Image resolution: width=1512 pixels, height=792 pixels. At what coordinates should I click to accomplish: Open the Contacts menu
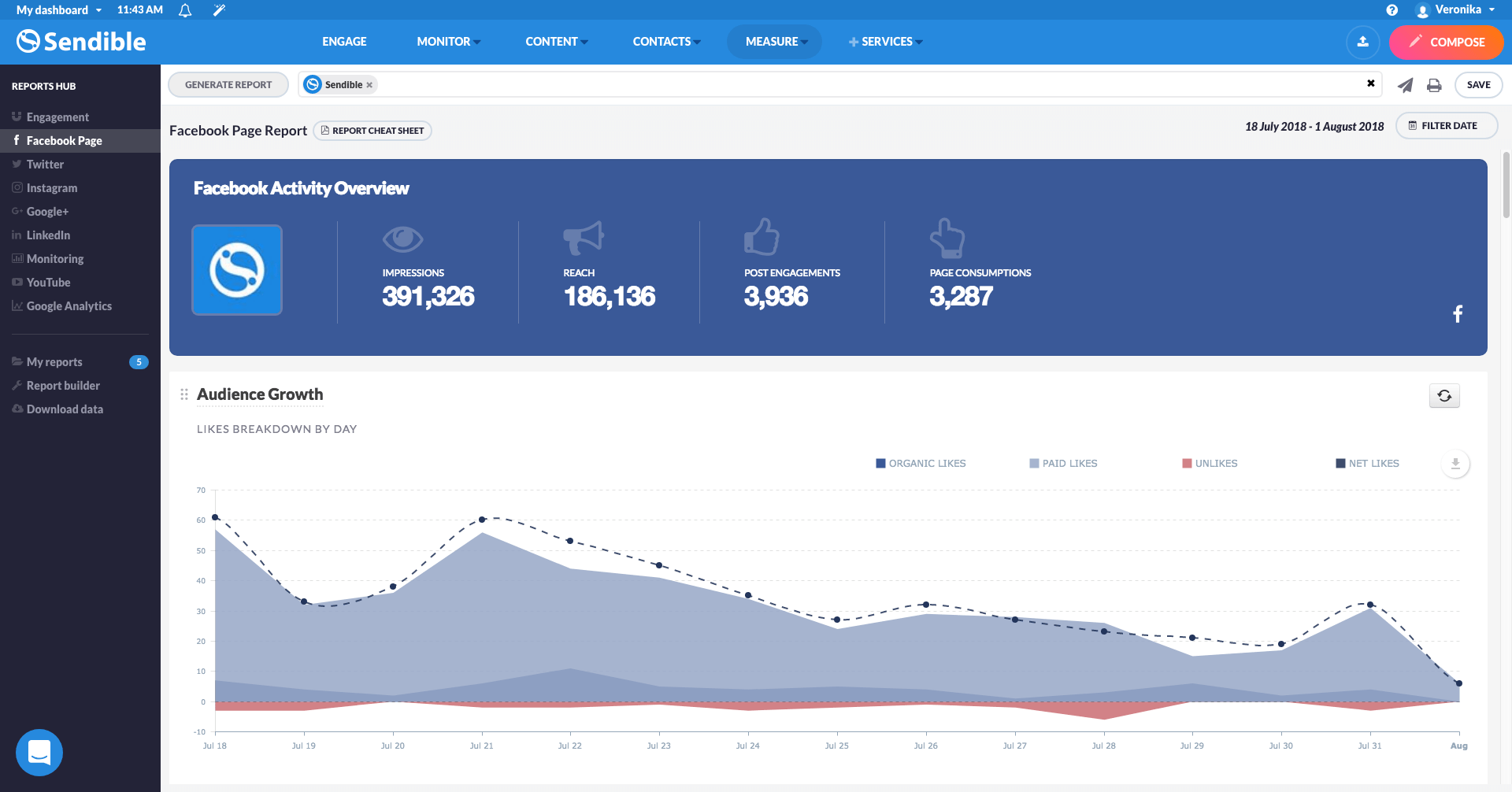[666, 42]
